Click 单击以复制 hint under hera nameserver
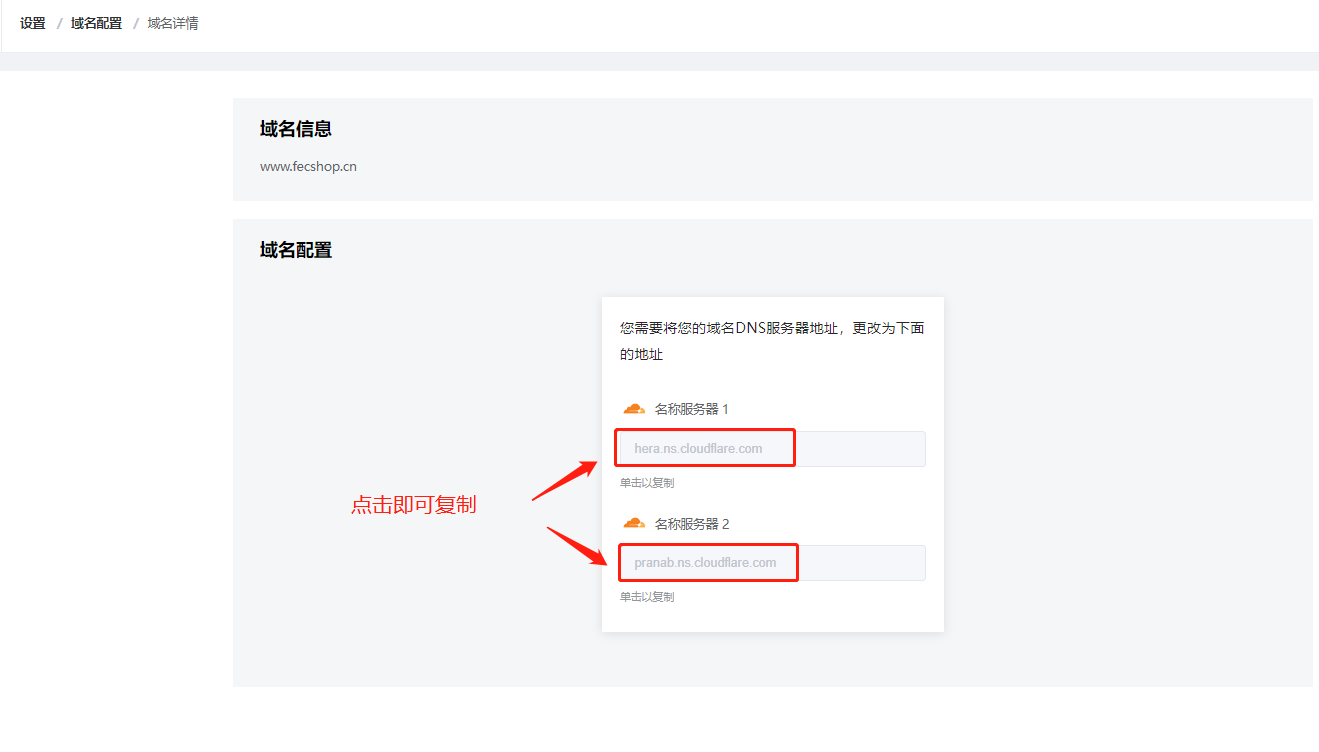Image resolution: width=1319 pixels, height=752 pixels. (647, 483)
